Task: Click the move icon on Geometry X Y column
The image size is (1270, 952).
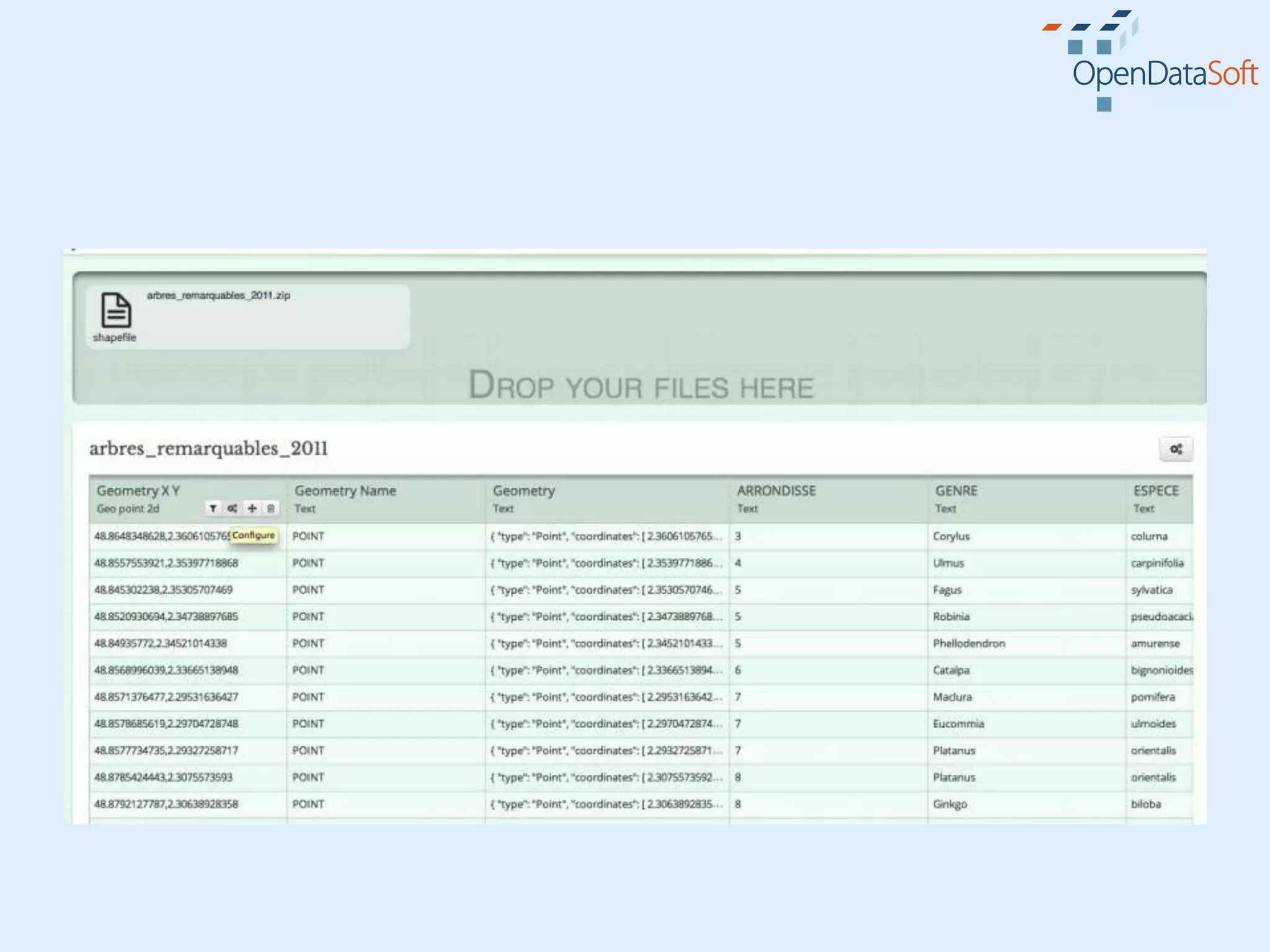Action: (252, 508)
